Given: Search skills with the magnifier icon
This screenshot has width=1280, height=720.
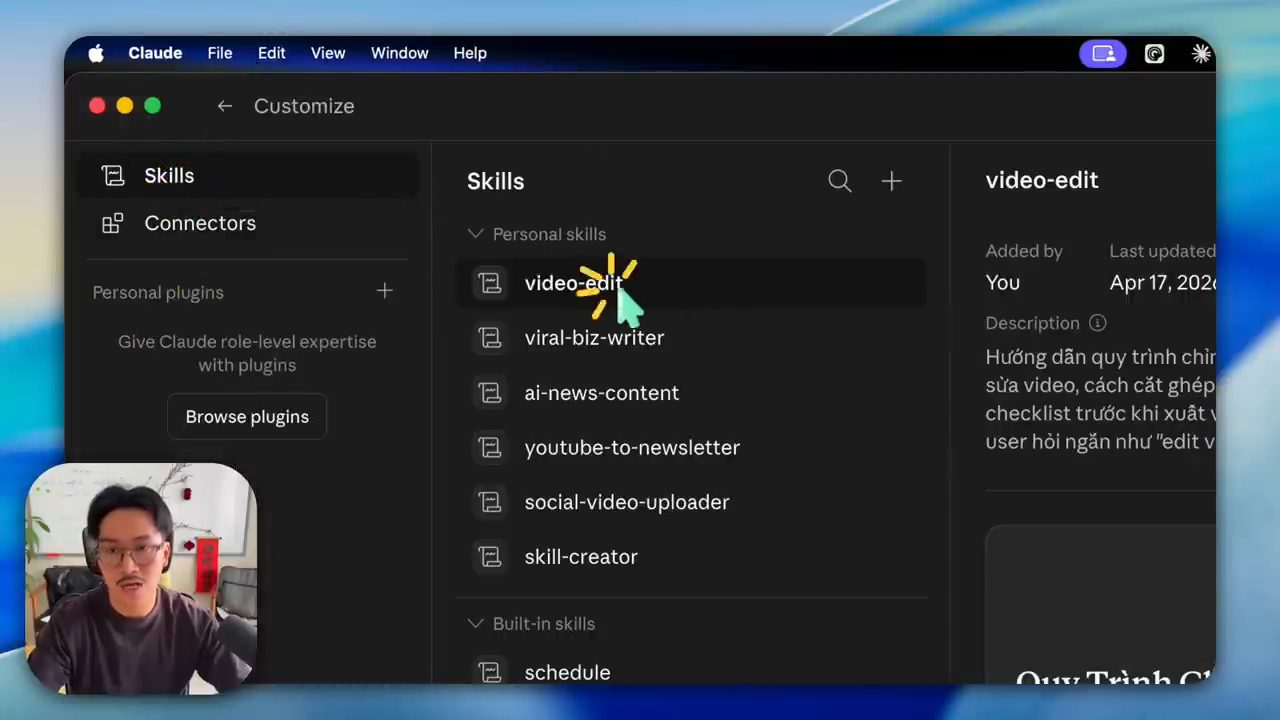Looking at the screenshot, I should [840, 181].
